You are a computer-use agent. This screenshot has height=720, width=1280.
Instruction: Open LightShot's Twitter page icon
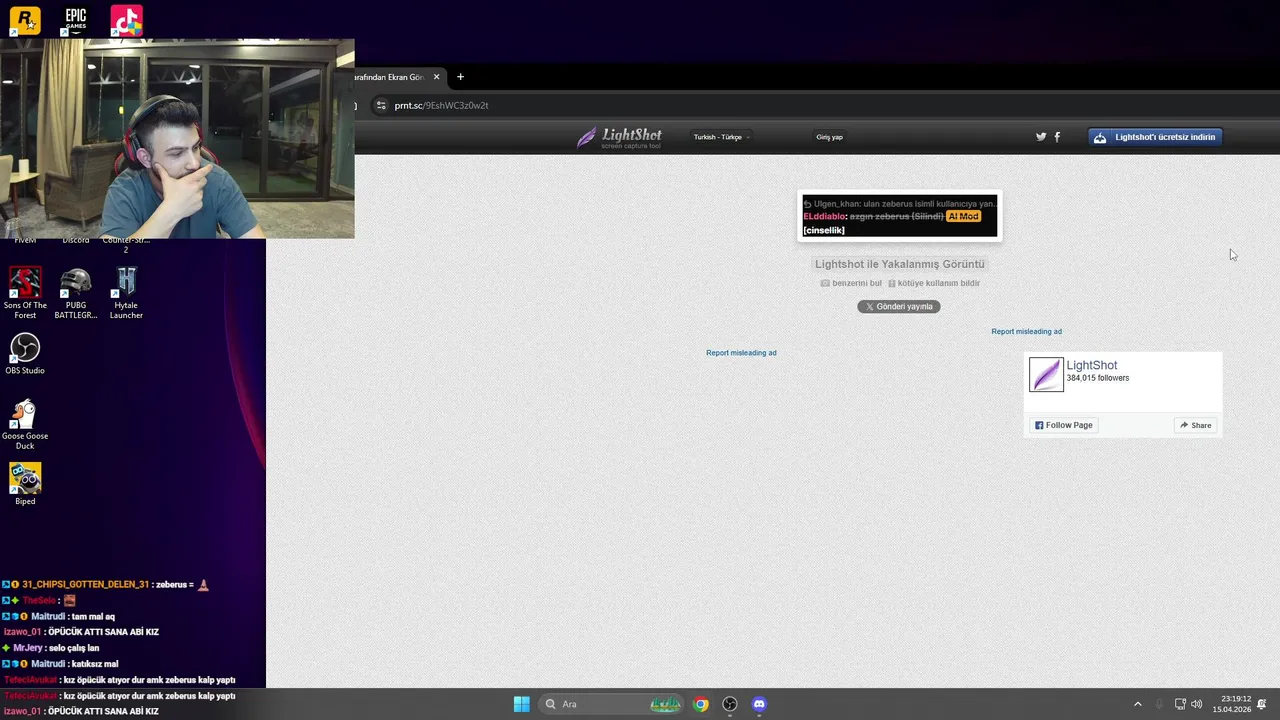[1041, 137]
